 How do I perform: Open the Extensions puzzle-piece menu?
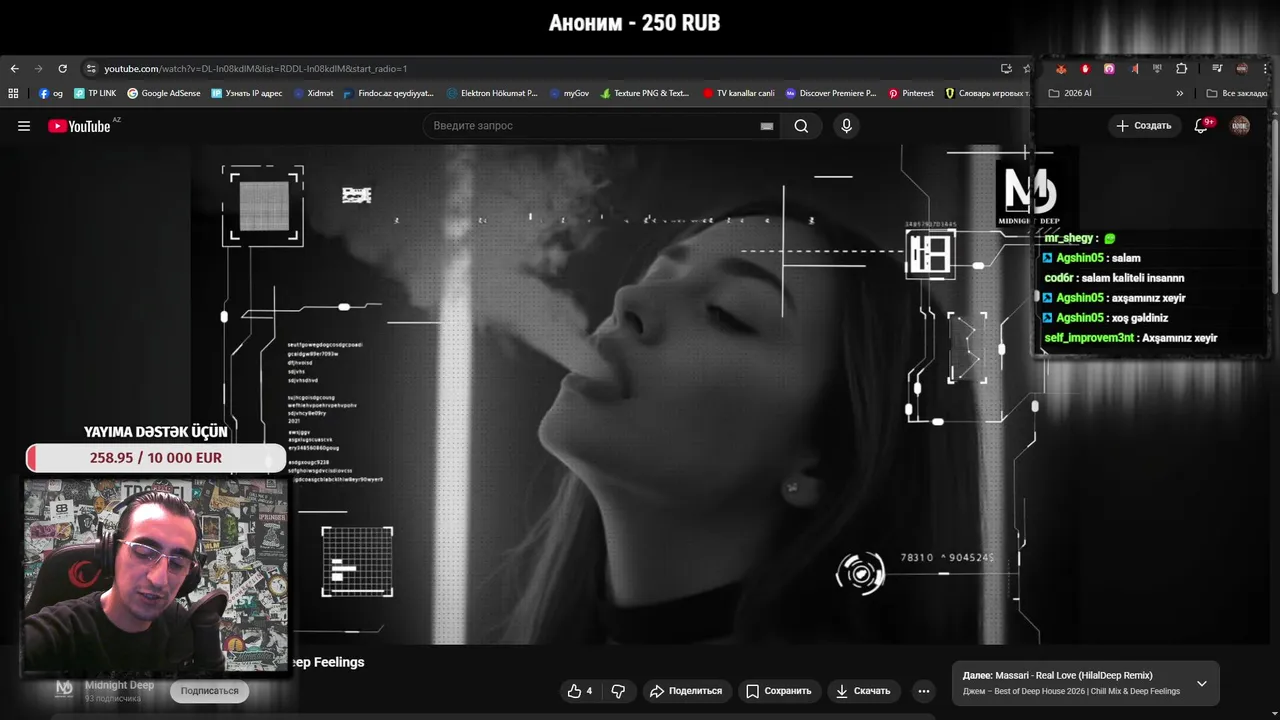(x=1181, y=69)
